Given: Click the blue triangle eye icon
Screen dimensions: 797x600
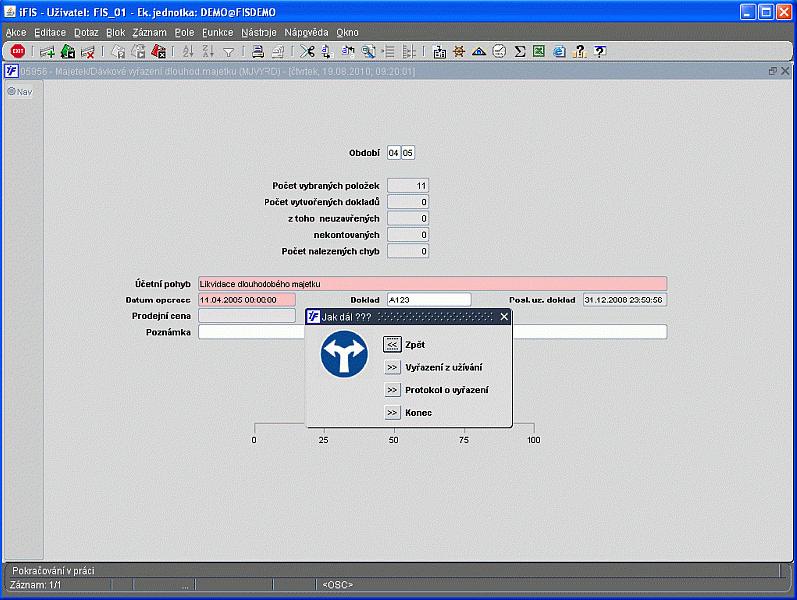Looking at the screenshot, I should coord(479,51).
